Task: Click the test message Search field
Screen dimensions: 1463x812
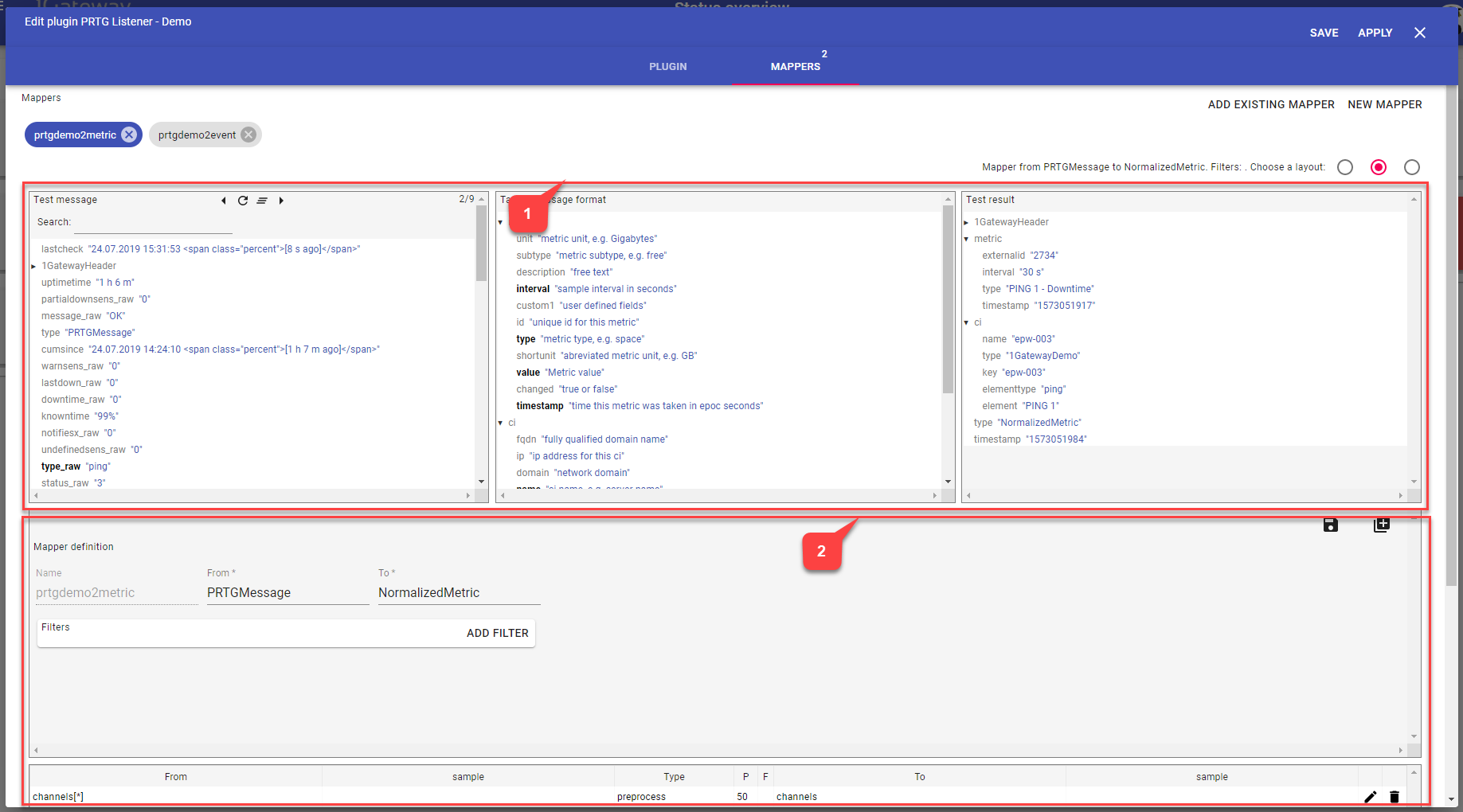Action: 153,223
